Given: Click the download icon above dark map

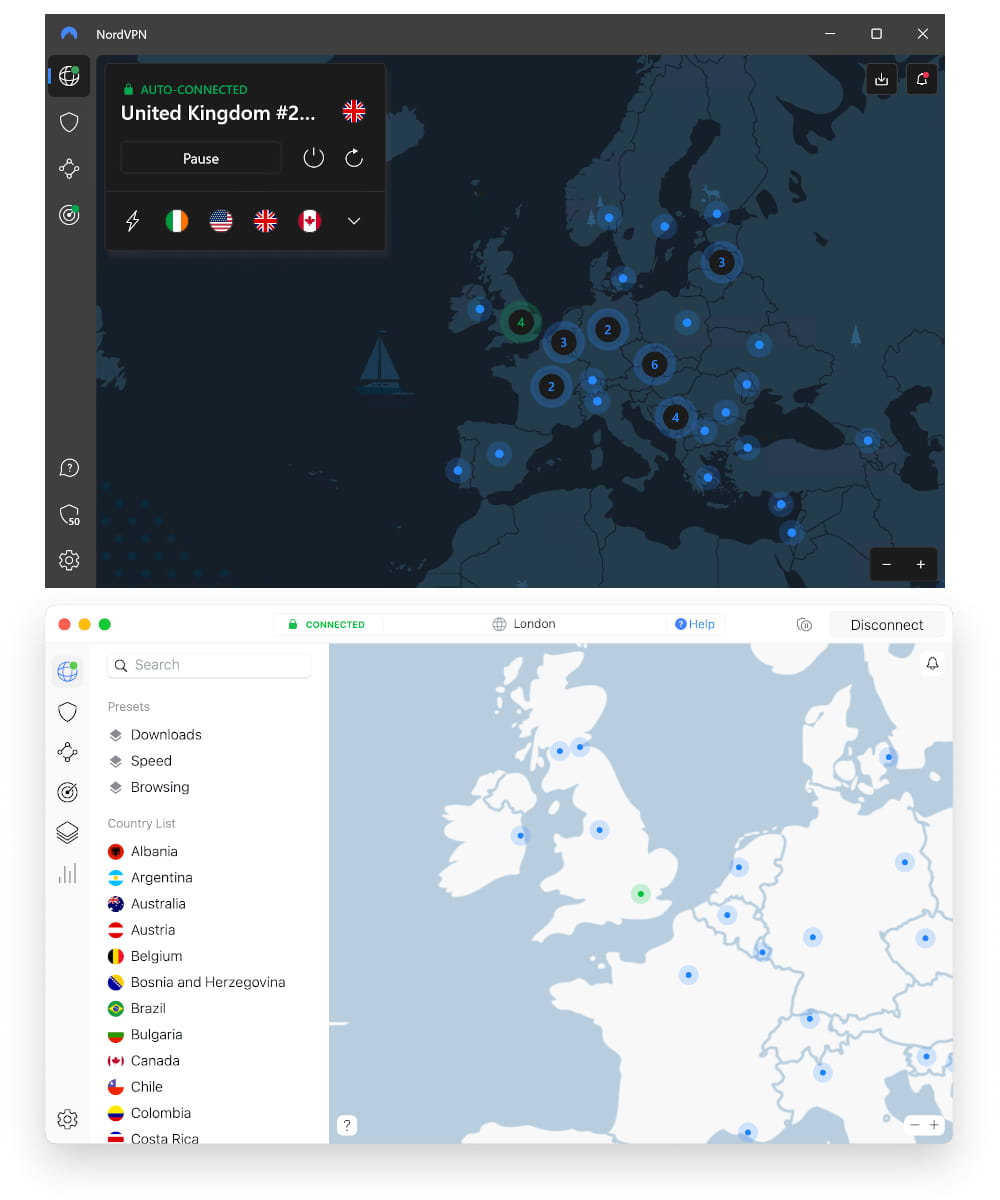Looking at the screenshot, I should pyautogui.click(x=881, y=79).
